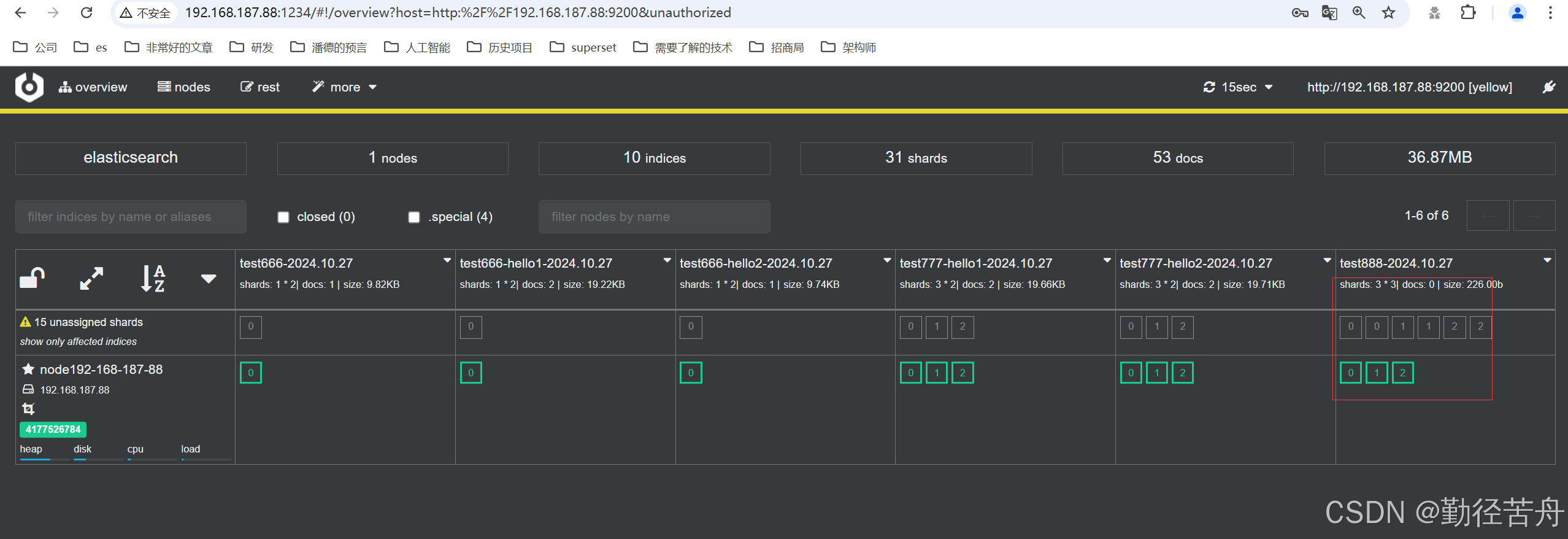Click show only affected indices link
Image resolution: width=1568 pixels, height=539 pixels.
click(79, 342)
